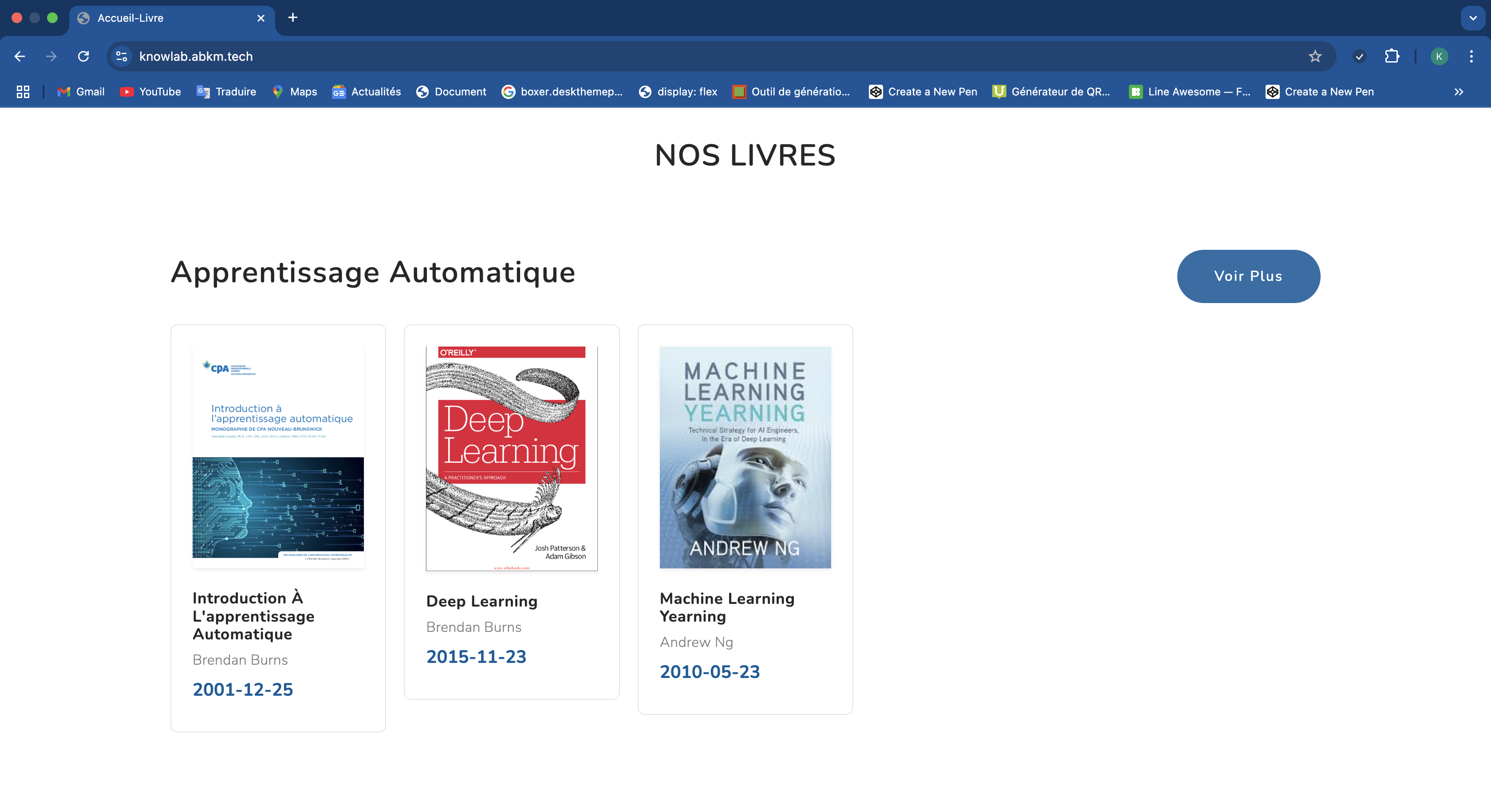Viewport: 1491px width, 812px height.
Task: Reload the current page
Action: 83,56
